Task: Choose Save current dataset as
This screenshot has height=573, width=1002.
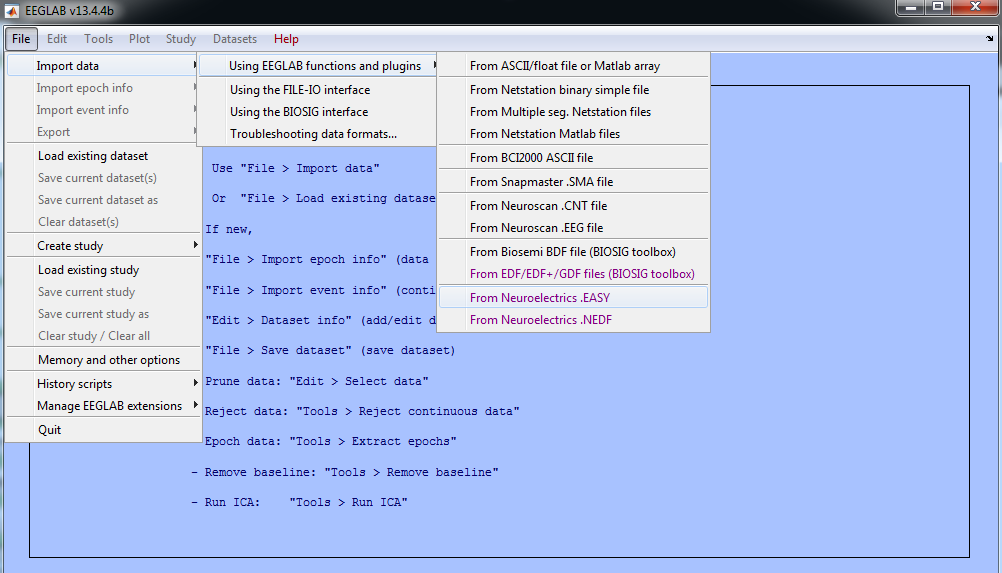Action: click(x=104, y=200)
